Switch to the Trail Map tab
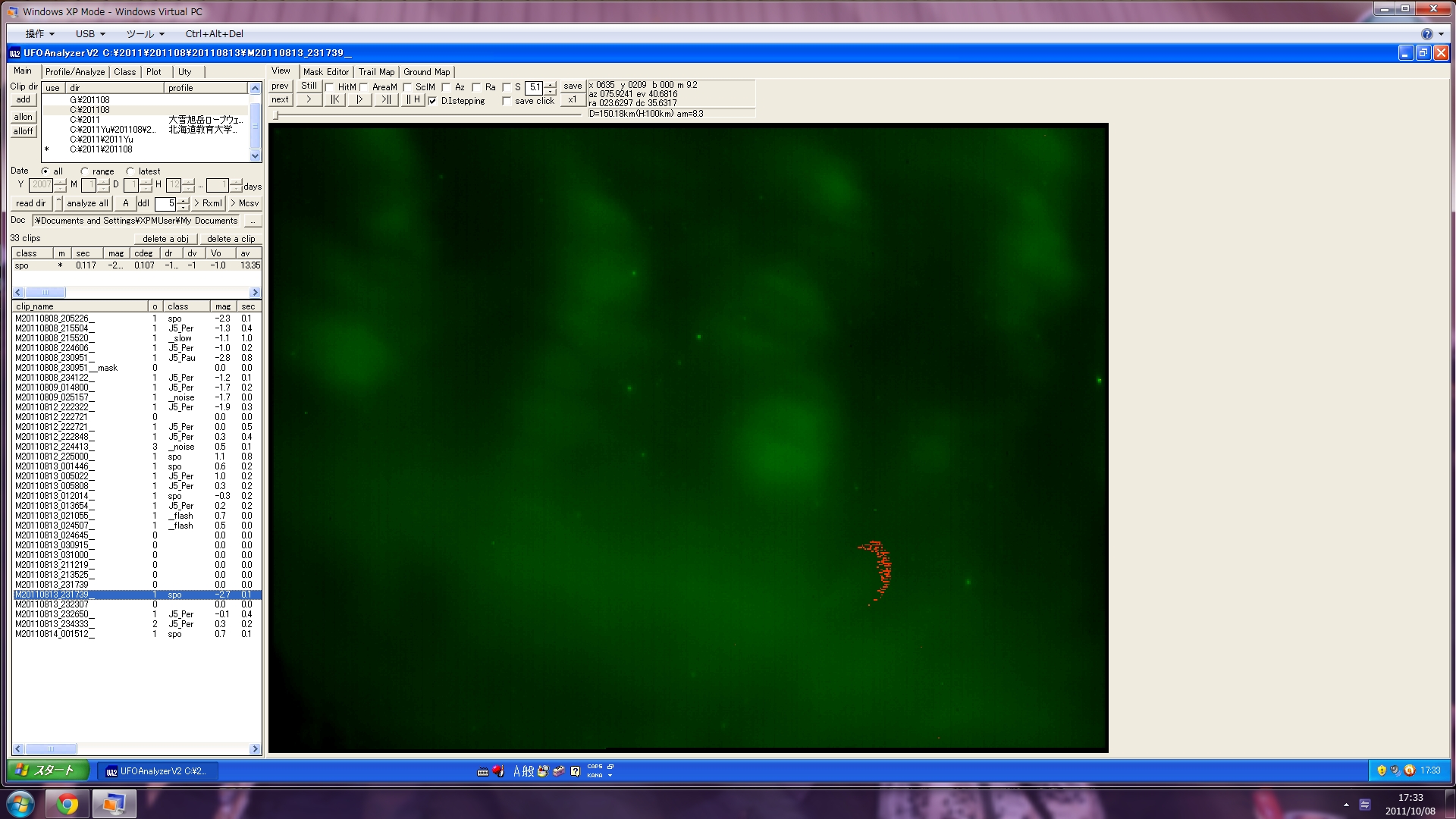This screenshot has width=1456, height=819. pyautogui.click(x=376, y=72)
